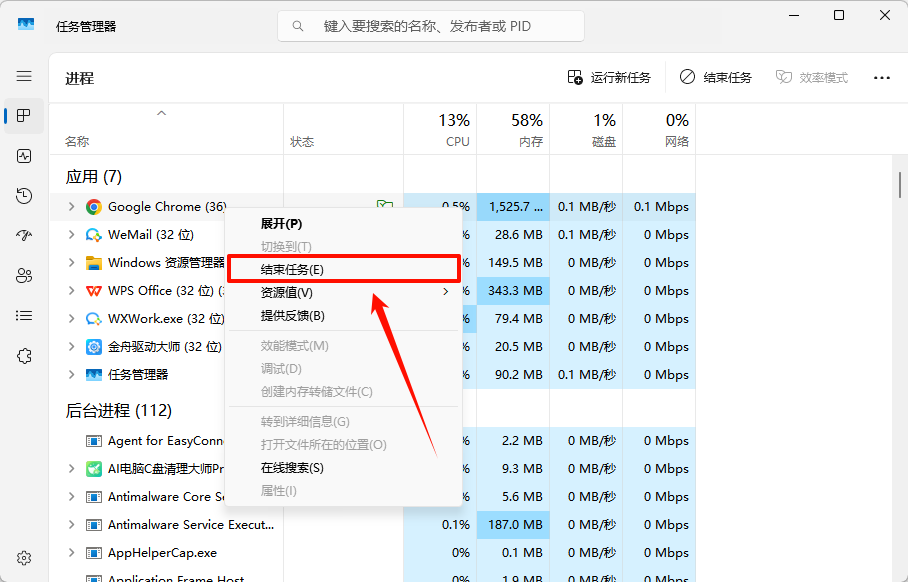Open the Services view in sidebar
This screenshot has width=908, height=582.
23,356
